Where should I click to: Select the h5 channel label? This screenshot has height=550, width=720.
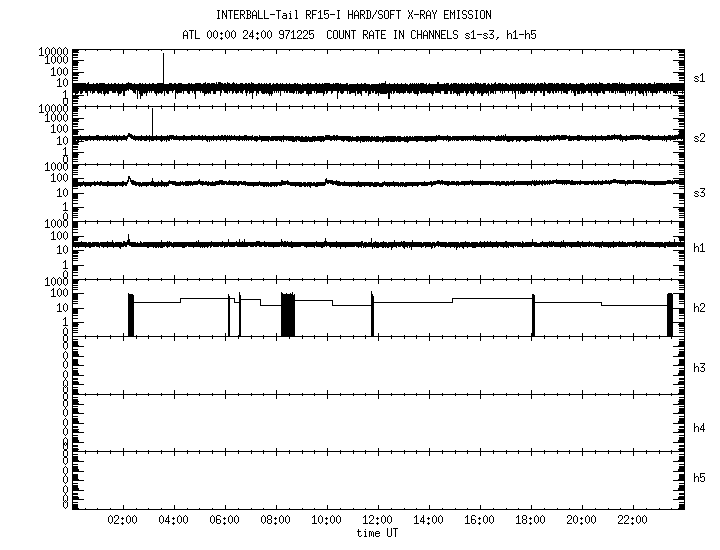point(700,478)
